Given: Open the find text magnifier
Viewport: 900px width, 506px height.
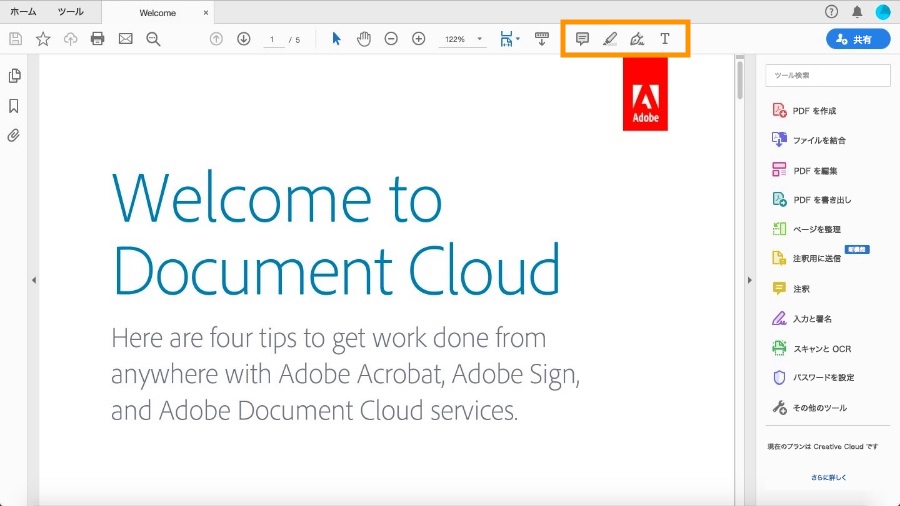Looking at the screenshot, I should [x=153, y=39].
